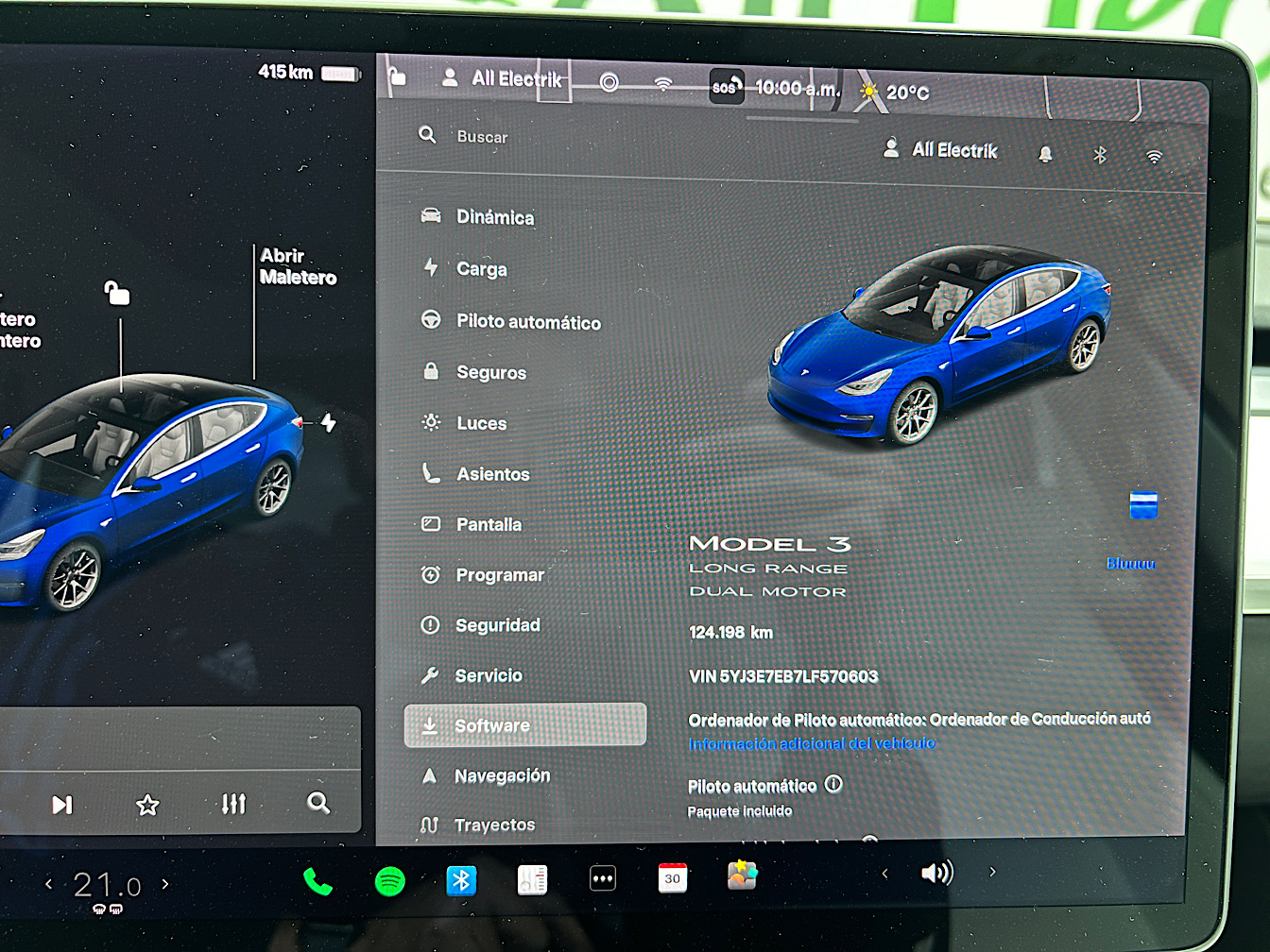Tap the lock icon in top status bar
Viewport: 1270px width, 952px height.
pos(397,76)
